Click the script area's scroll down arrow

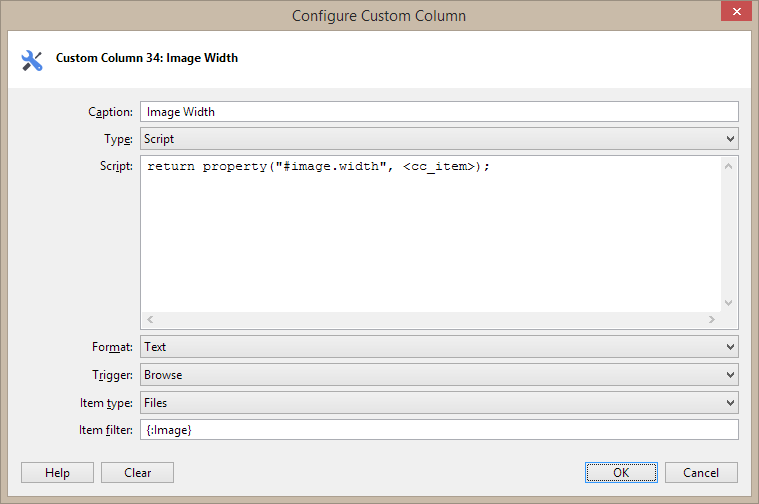point(728,302)
